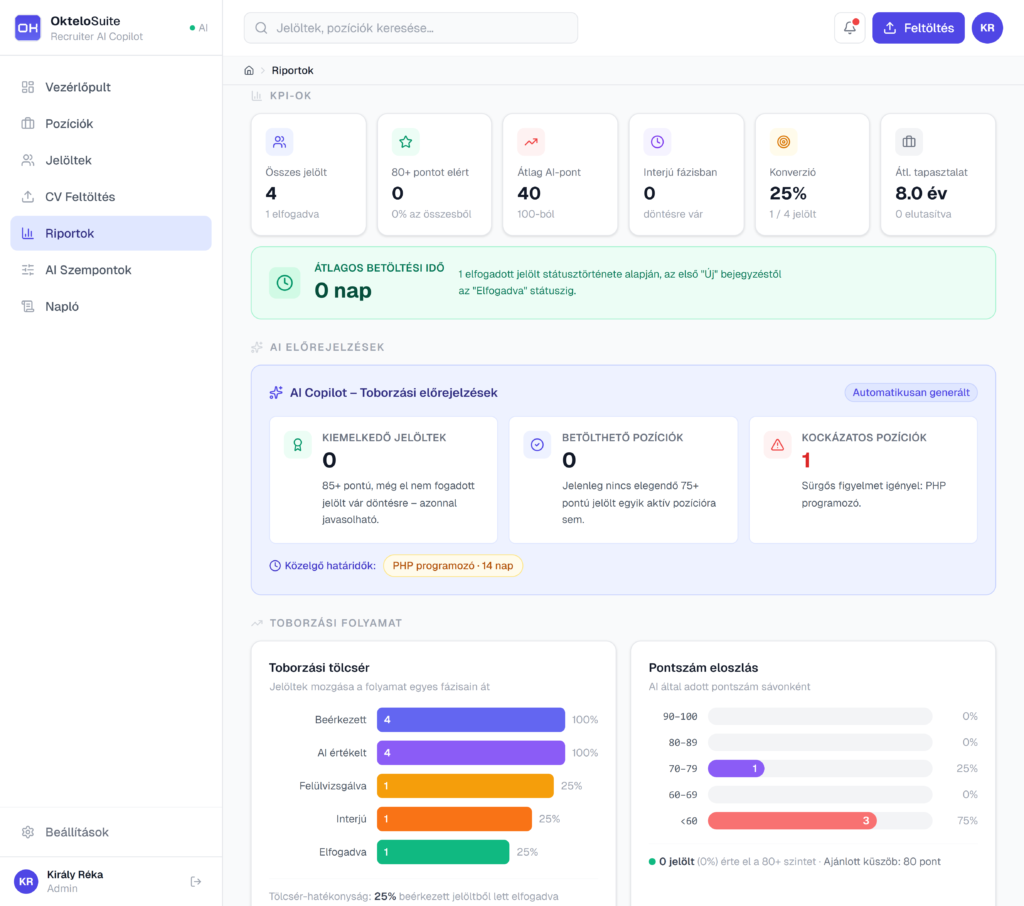
Task: Click the star icon on 80+ pontot card
Action: point(405,142)
